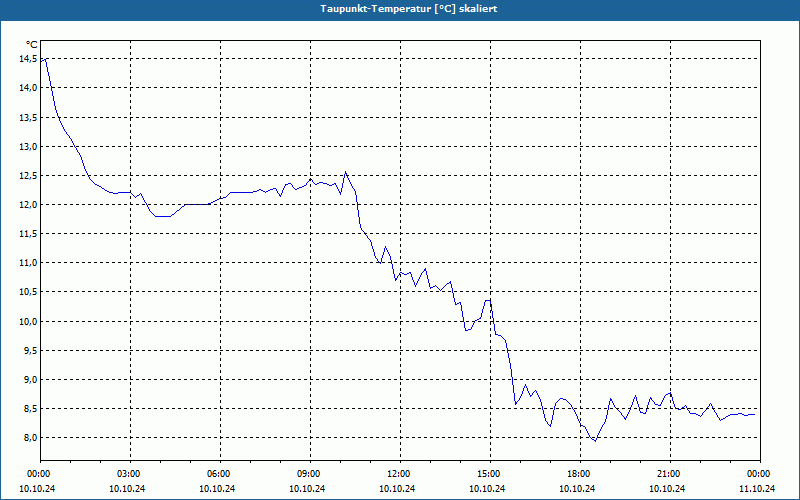Click the '8,0' y-axis label
The image size is (800, 500).
(x=30, y=438)
